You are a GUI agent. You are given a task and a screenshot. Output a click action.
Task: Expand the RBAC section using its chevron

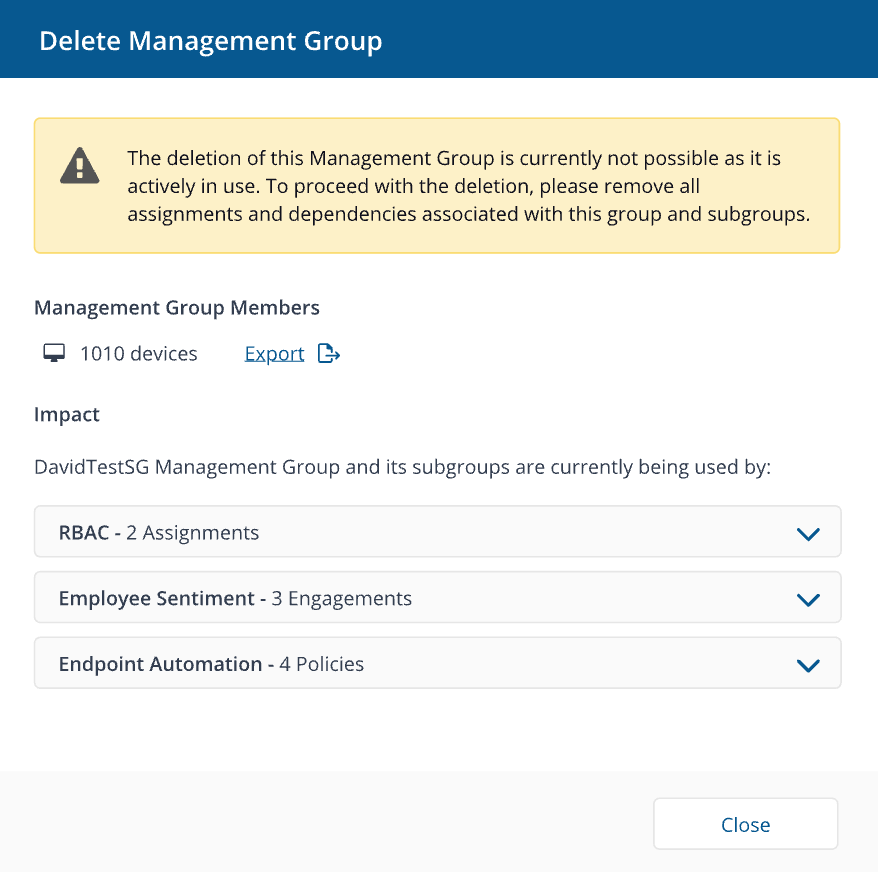[x=808, y=534]
